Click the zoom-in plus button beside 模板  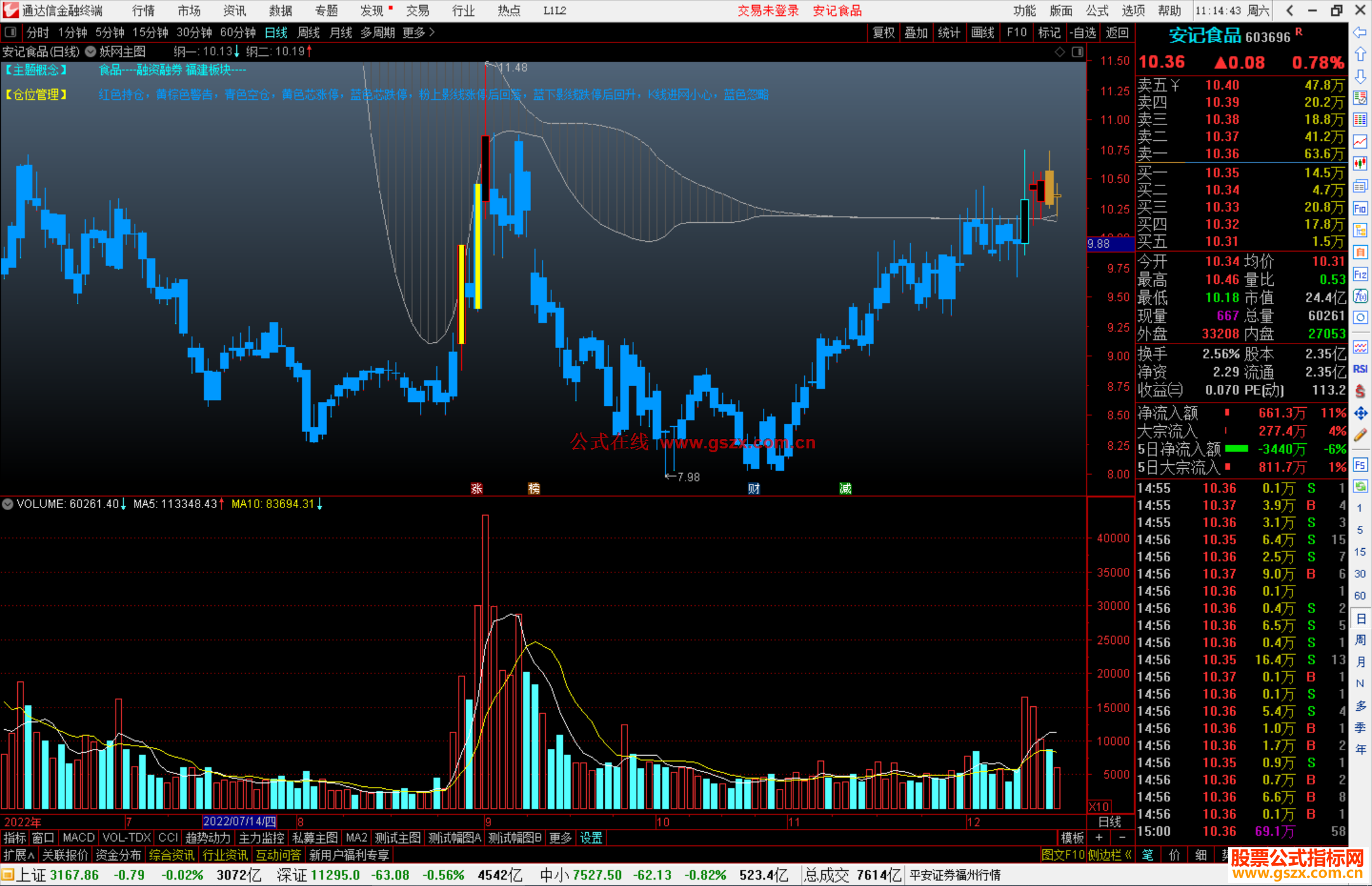[1099, 838]
